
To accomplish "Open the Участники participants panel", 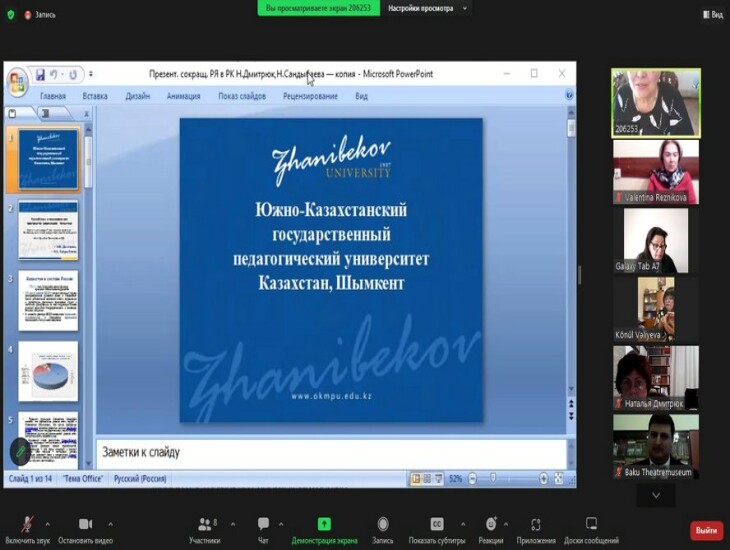I will [x=205, y=530].
